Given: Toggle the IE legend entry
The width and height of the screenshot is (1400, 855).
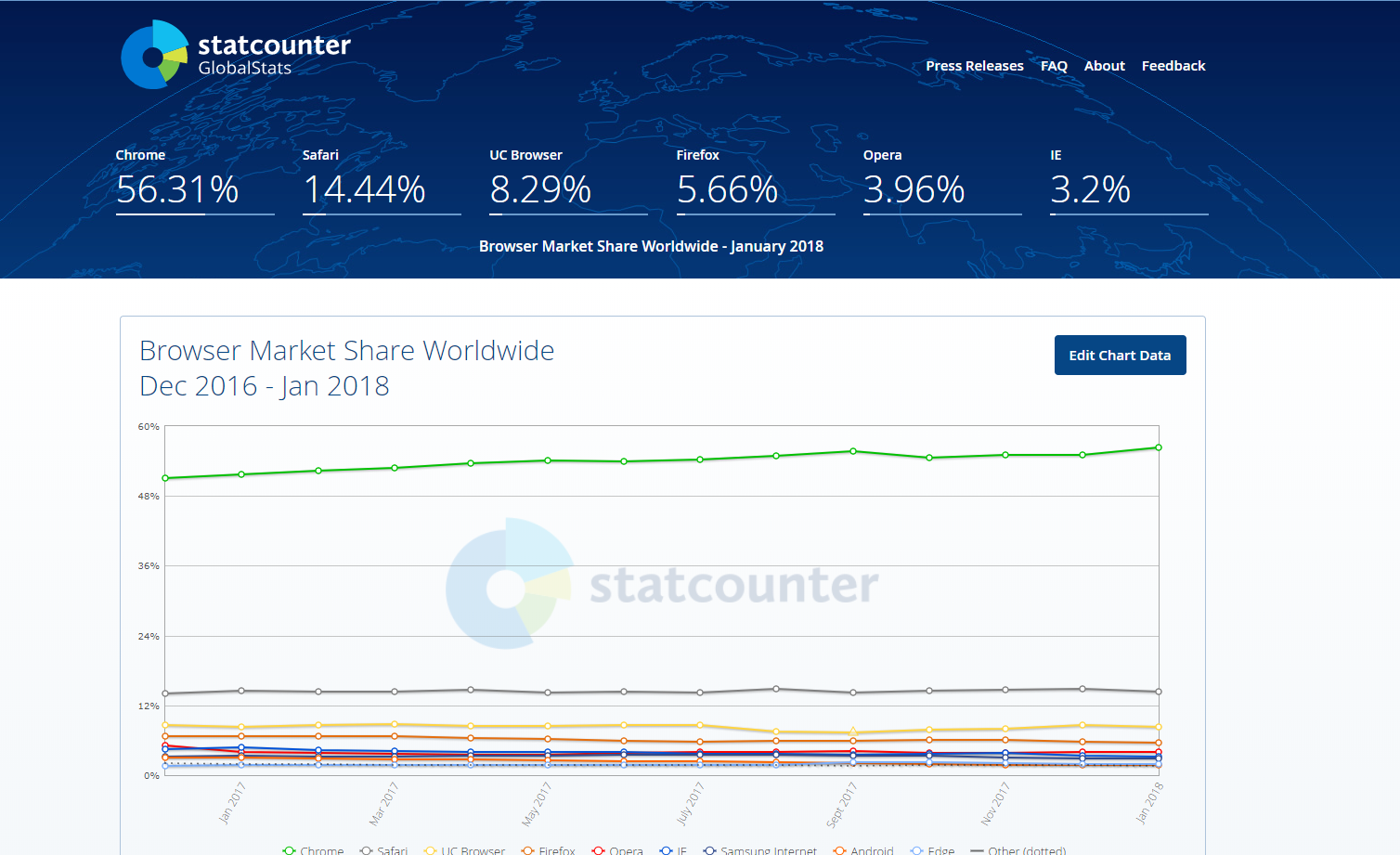Looking at the screenshot, I should click(x=673, y=850).
